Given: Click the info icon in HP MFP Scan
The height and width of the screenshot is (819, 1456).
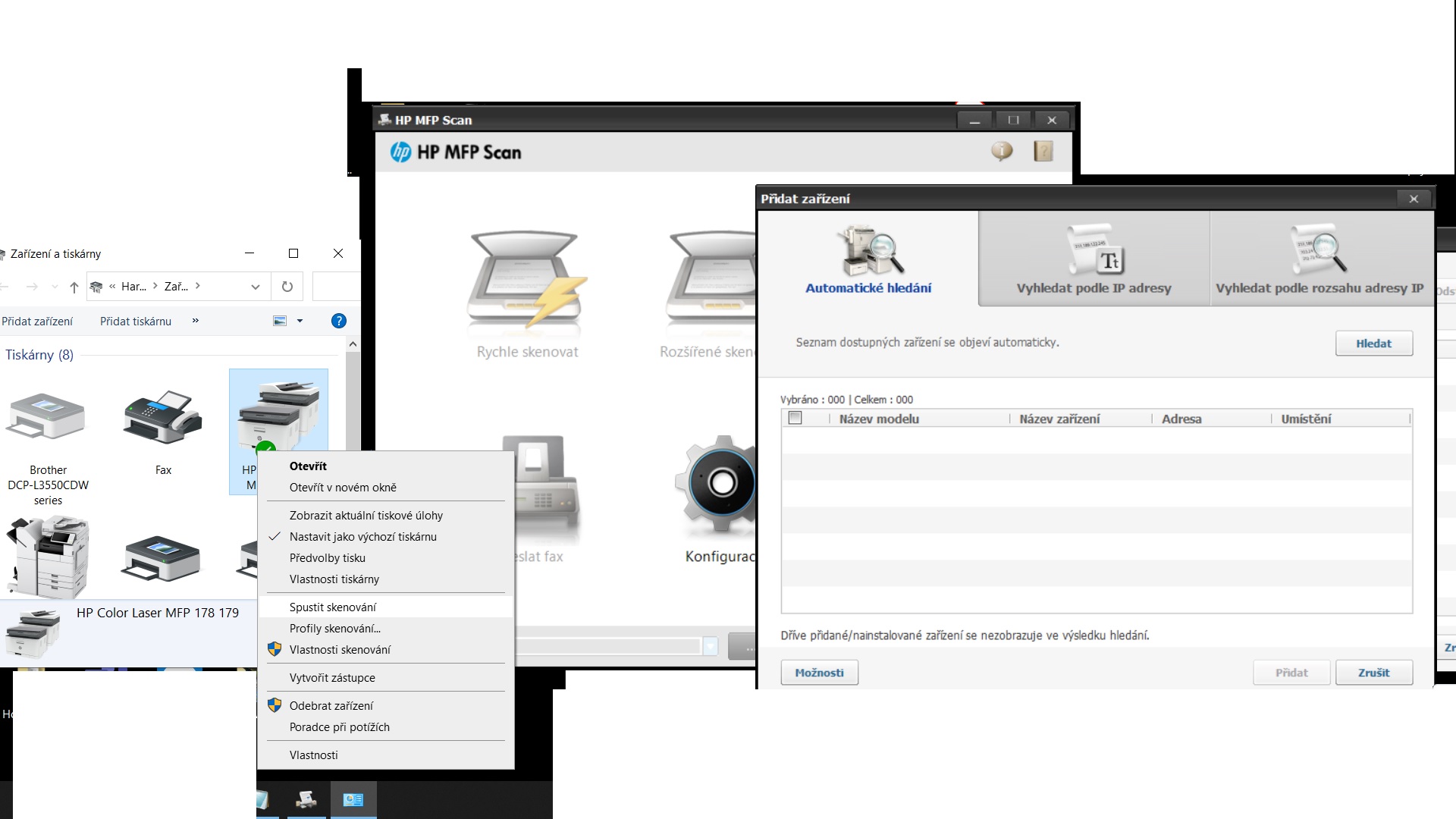Looking at the screenshot, I should [1003, 152].
